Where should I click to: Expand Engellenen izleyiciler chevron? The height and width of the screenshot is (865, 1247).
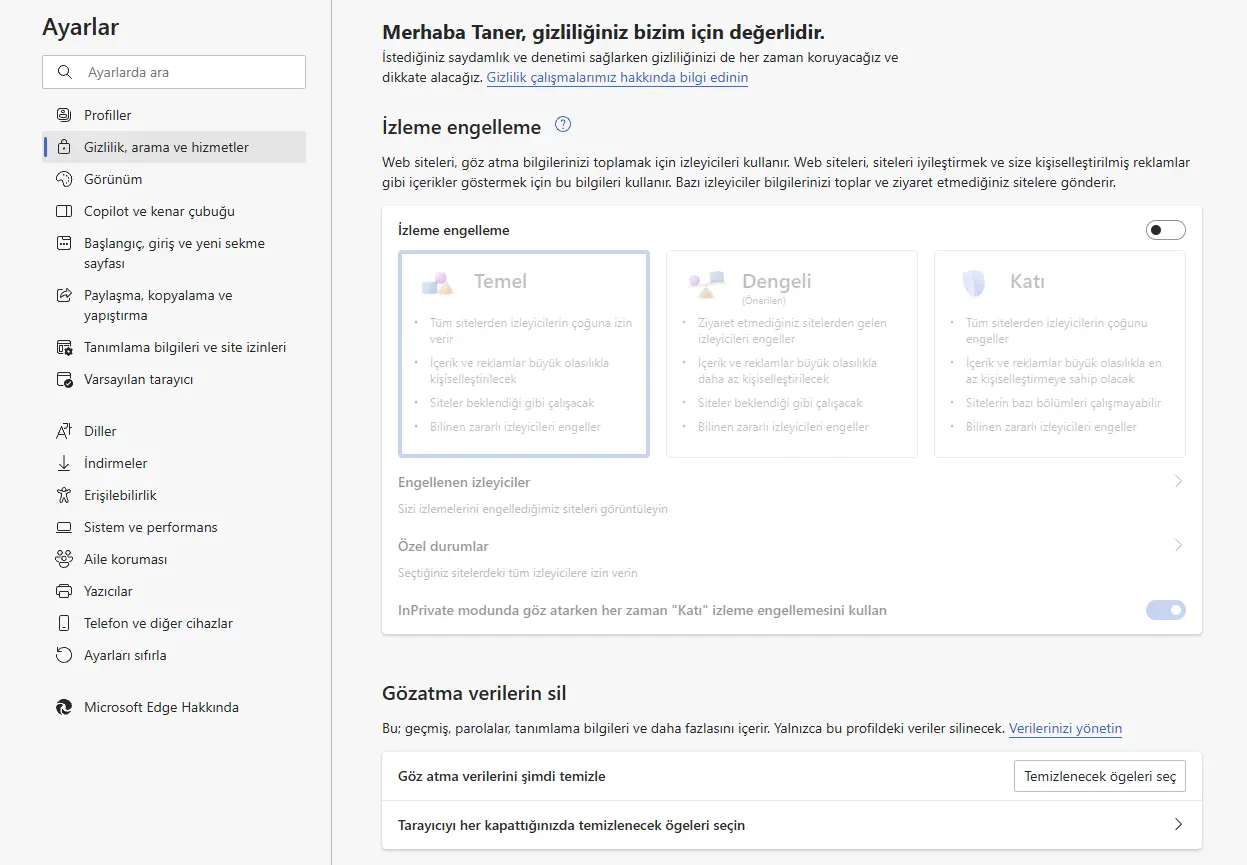1178,481
